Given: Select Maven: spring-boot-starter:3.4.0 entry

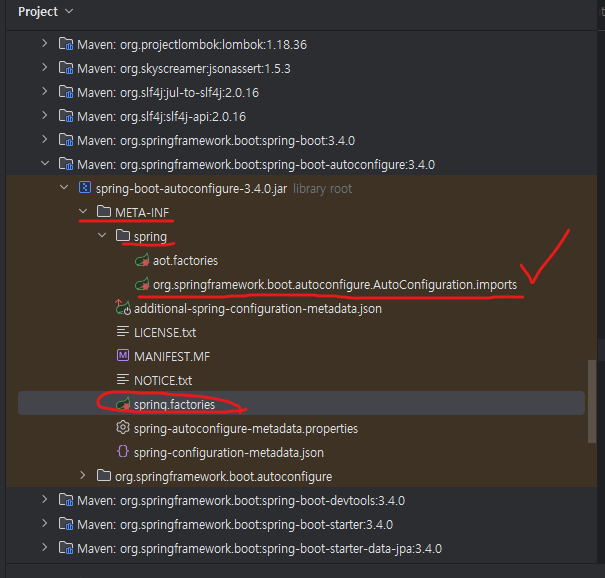Looking at the screenshot, I should click(x=235, y=525).
